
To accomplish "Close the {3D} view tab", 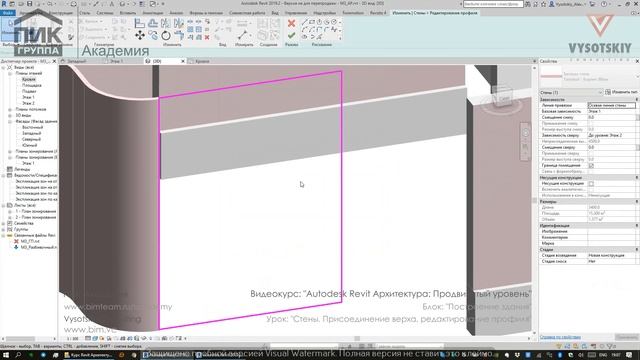I will pos(182,61).
